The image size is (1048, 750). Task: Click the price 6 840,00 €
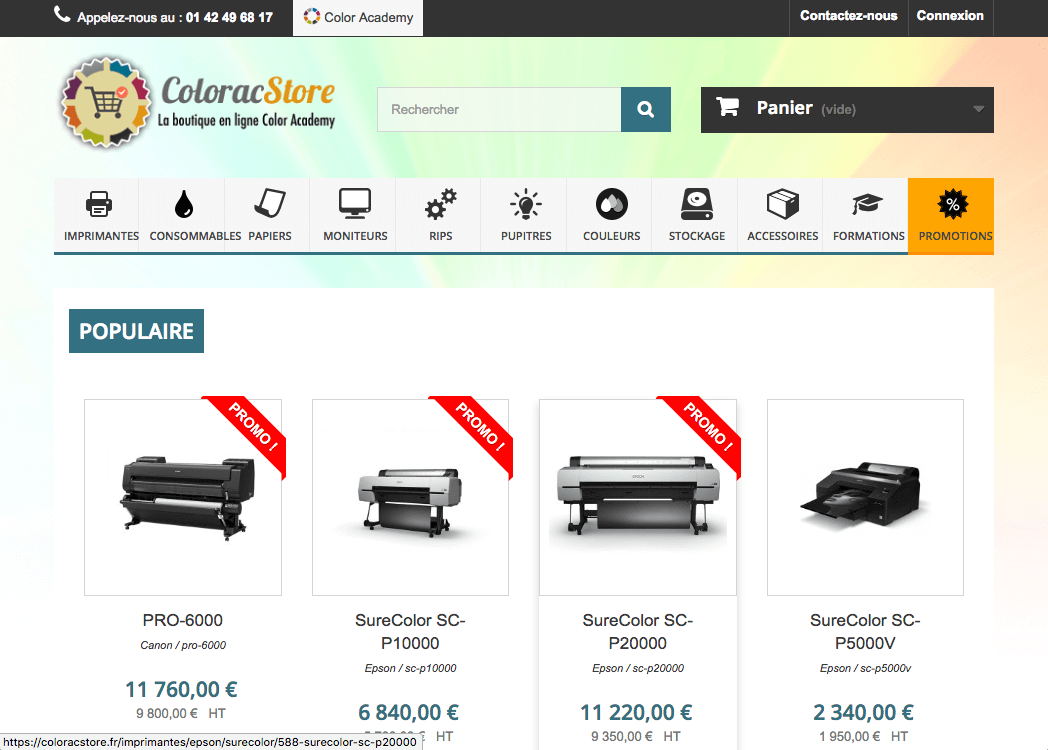coord(408,713)
